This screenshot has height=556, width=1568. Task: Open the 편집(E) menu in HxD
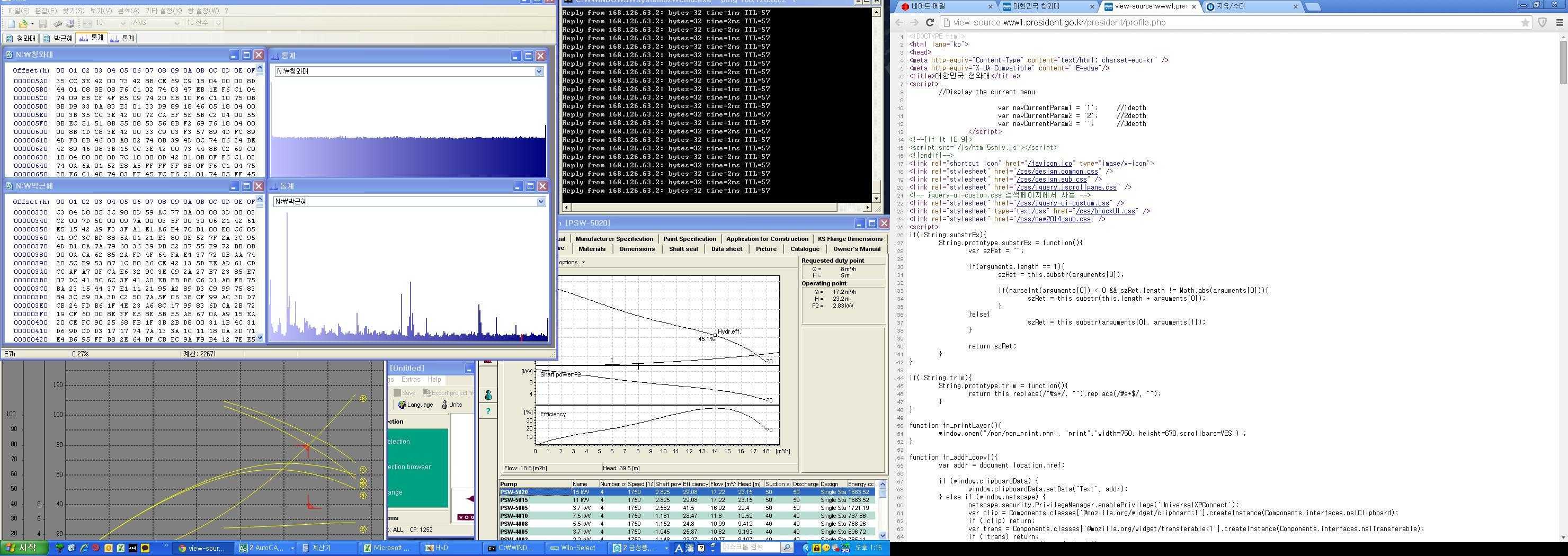[46, 11]
